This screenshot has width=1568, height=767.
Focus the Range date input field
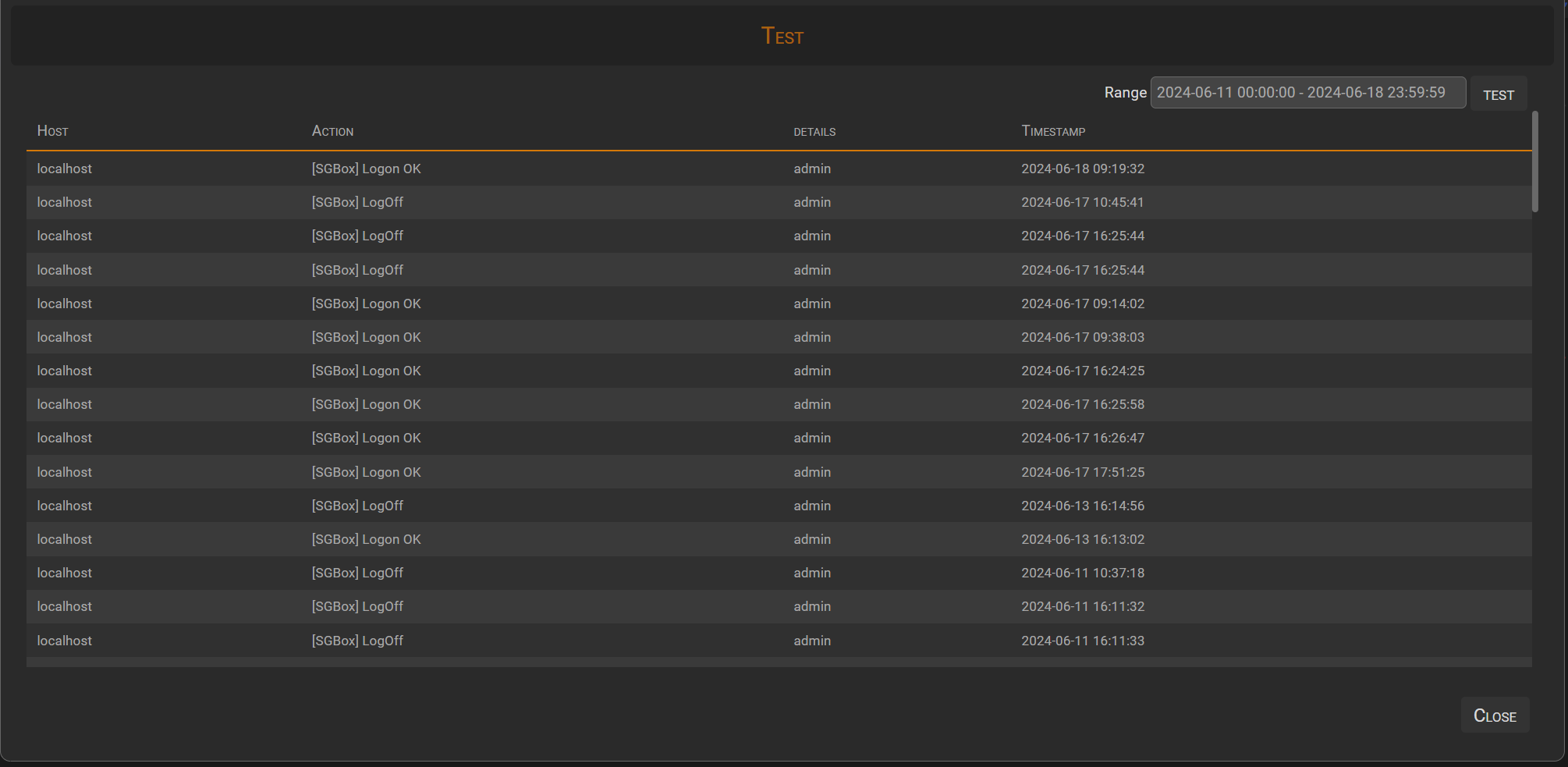(1307, 93)
